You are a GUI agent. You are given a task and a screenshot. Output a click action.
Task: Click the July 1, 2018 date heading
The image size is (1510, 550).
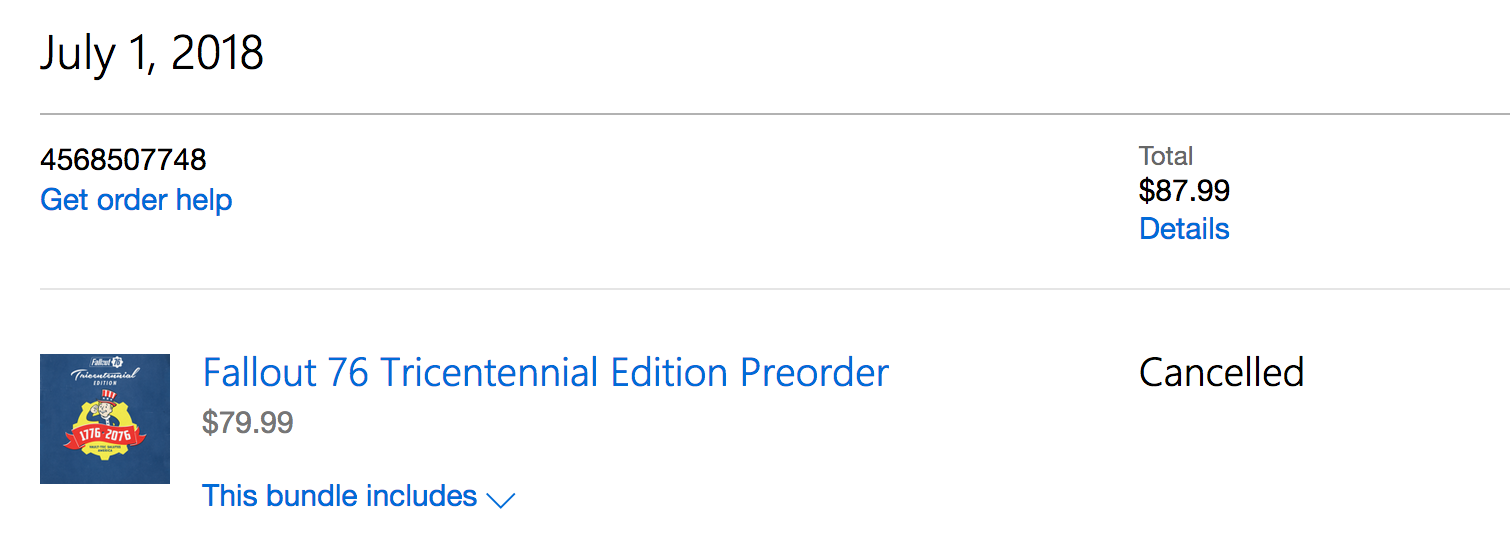click(x=152, y=53)
